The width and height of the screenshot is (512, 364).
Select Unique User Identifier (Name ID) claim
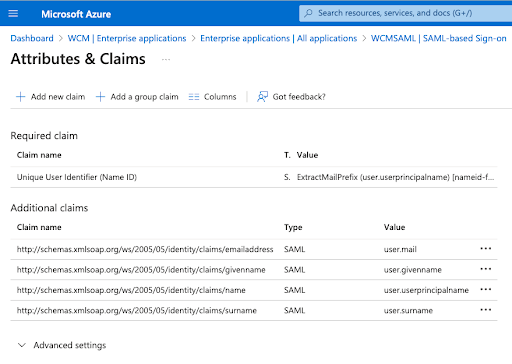(77, 177)
